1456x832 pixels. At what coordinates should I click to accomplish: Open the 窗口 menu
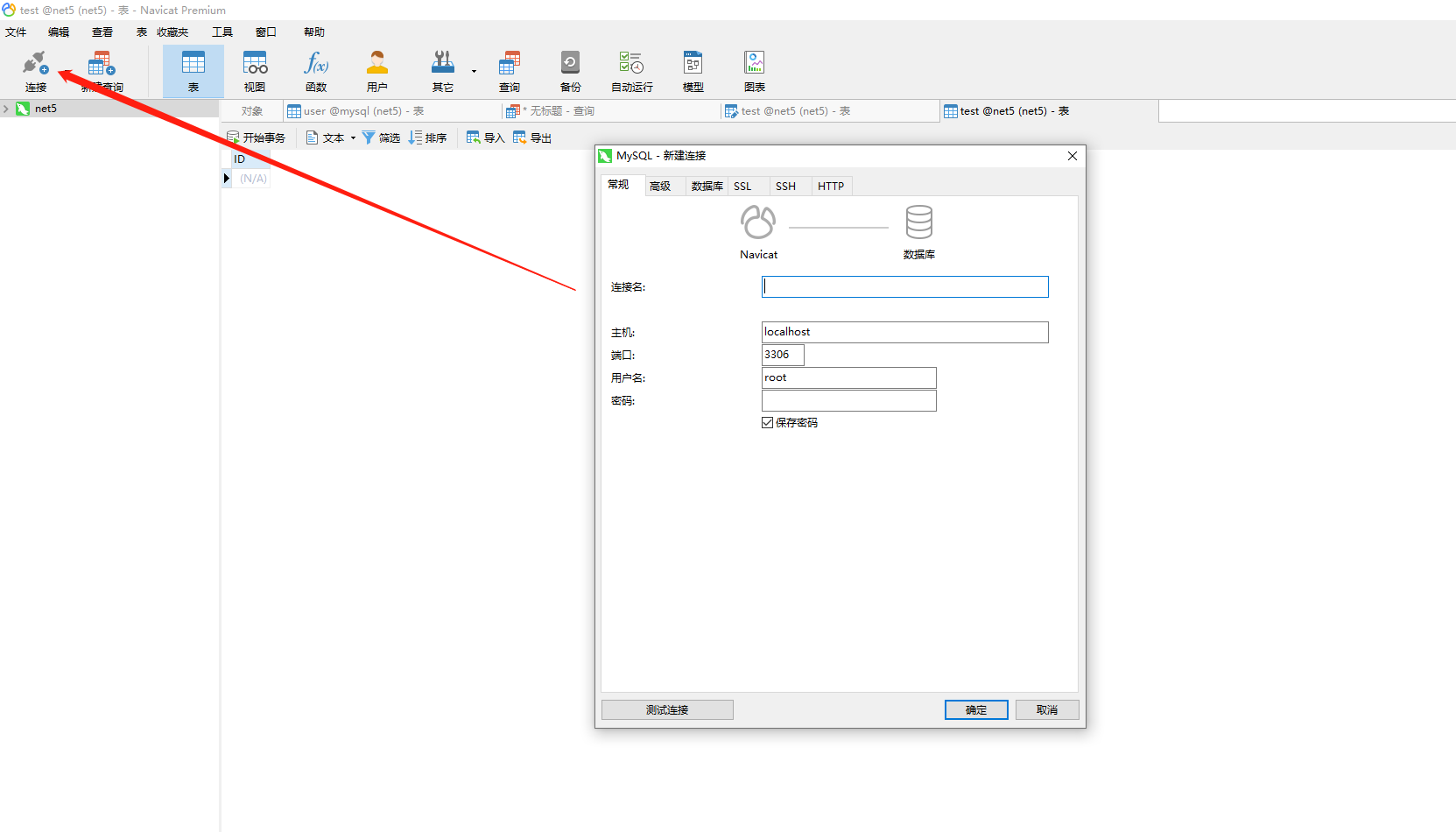[x=266, y=32]
